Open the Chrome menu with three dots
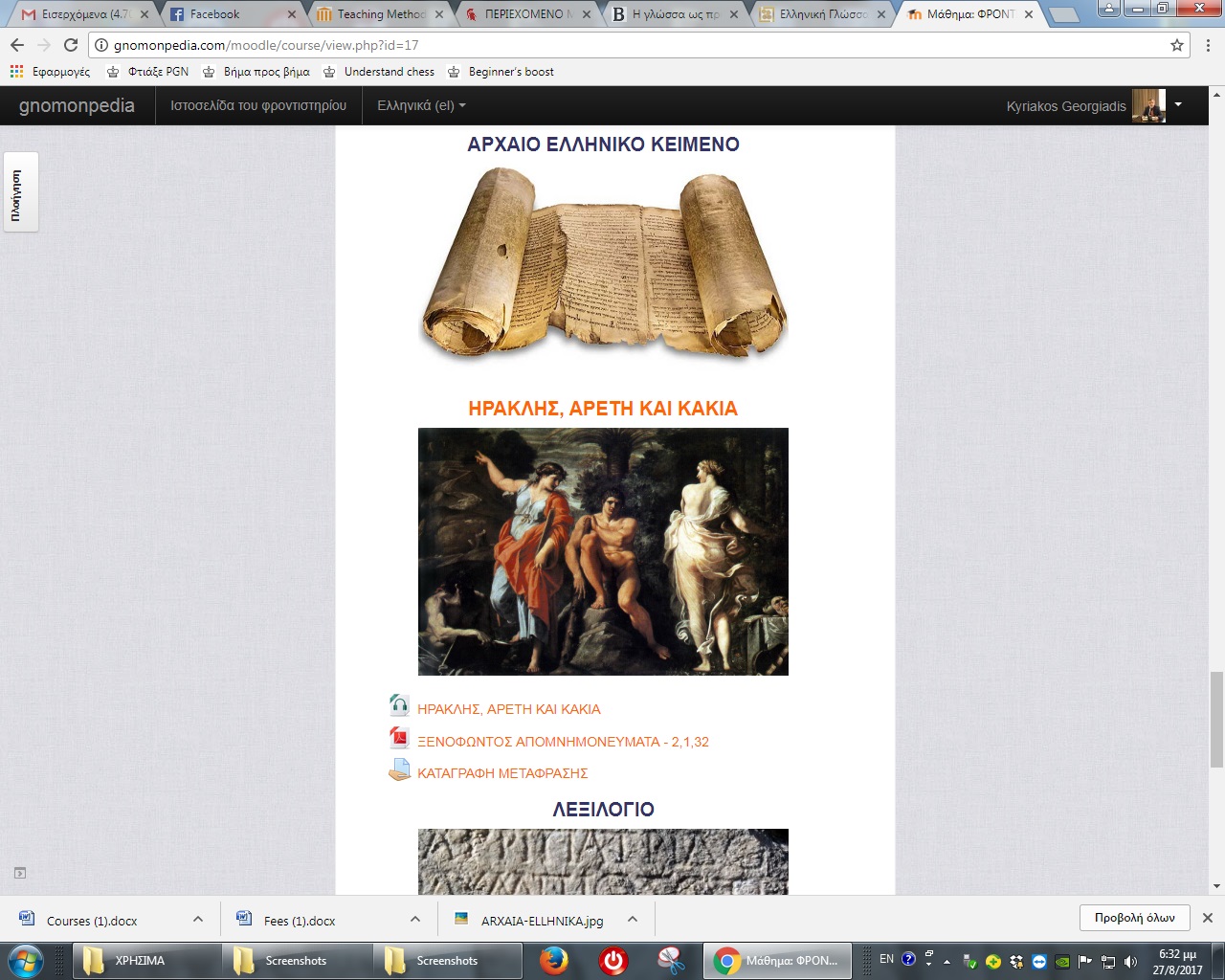 (1208, 45)
